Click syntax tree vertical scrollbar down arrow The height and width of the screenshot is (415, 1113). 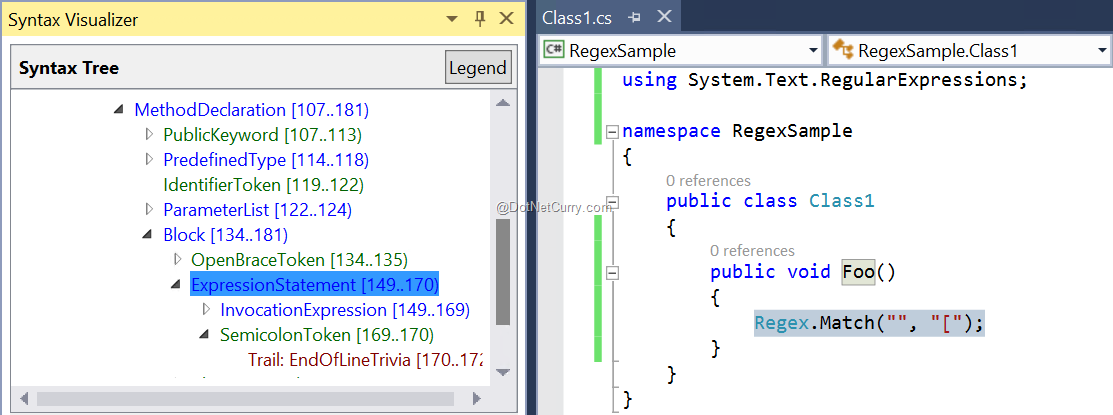503,372
